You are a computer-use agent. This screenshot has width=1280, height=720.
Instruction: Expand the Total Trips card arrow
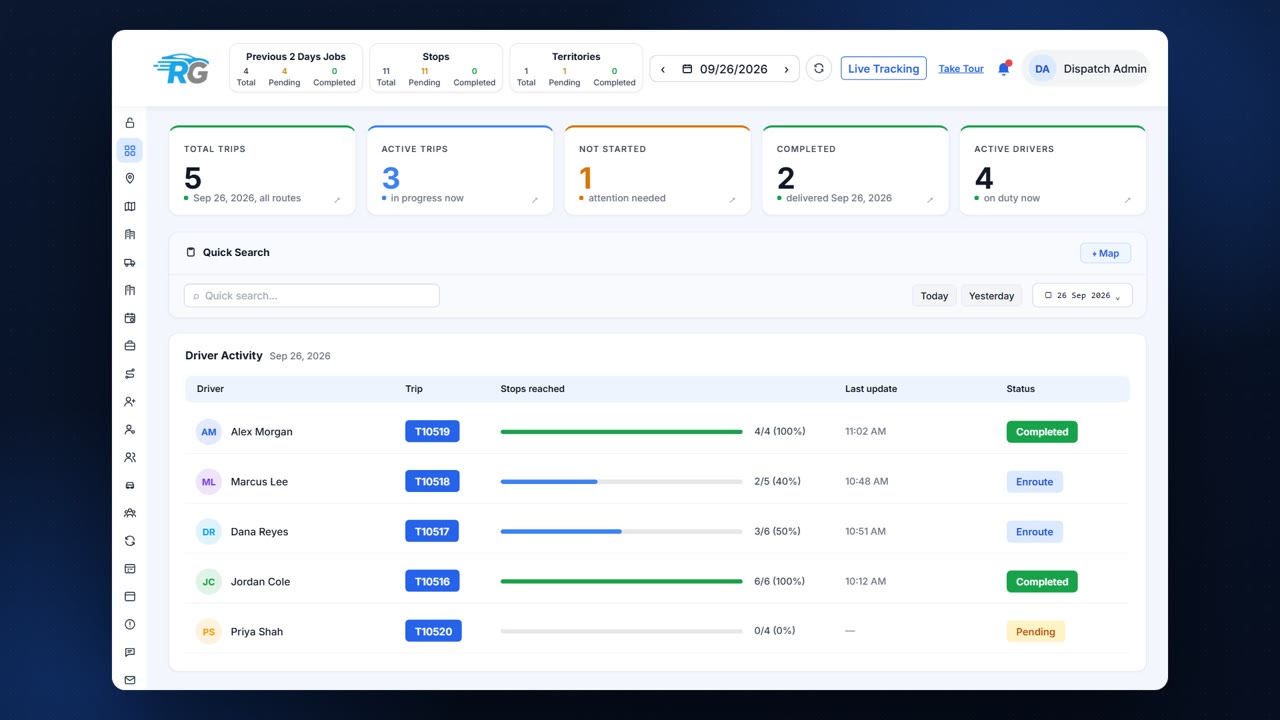pyautogui.click(x=337, y=200)
